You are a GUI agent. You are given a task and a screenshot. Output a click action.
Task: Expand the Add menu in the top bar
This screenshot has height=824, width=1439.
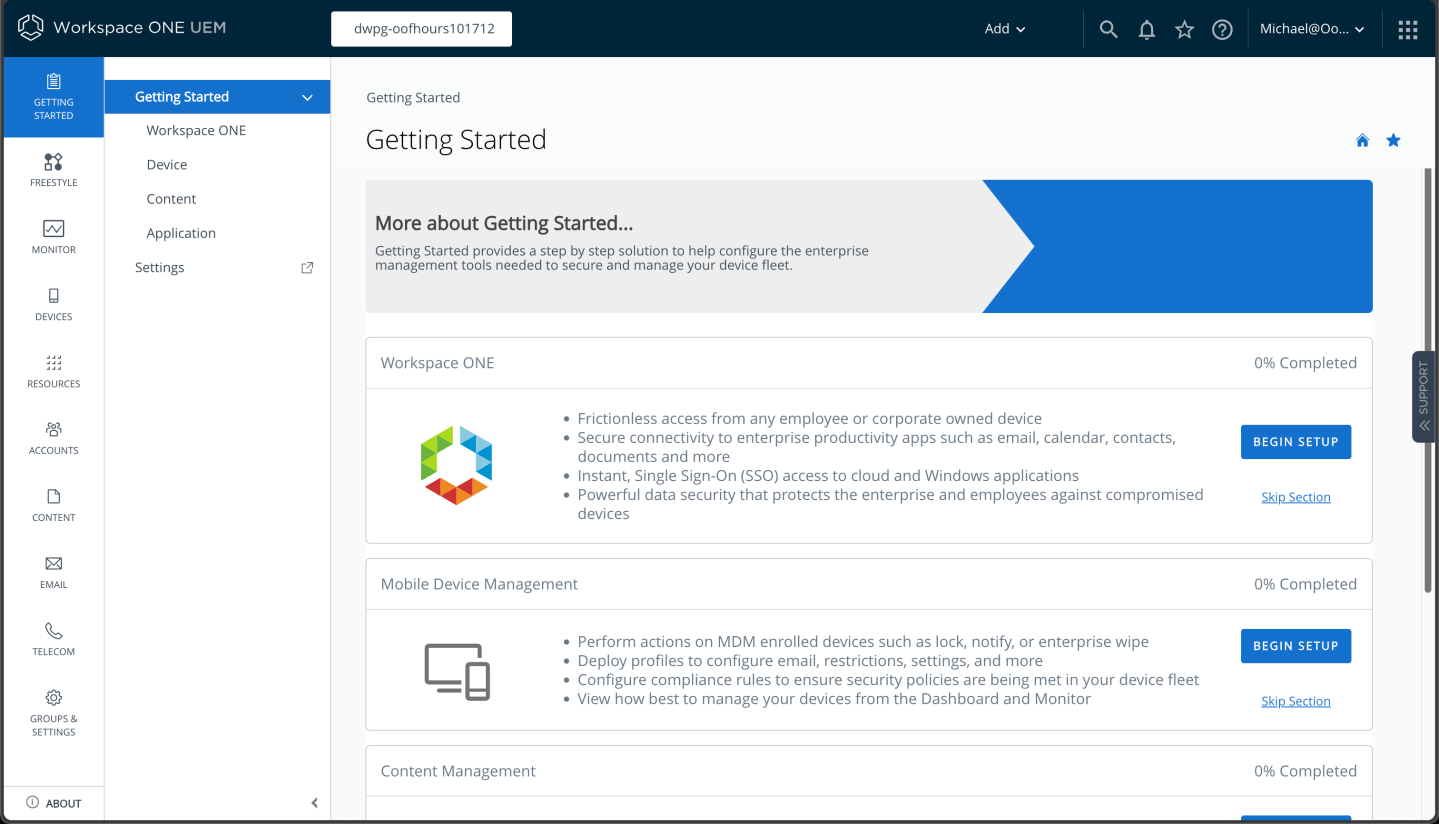point(1005,29)
